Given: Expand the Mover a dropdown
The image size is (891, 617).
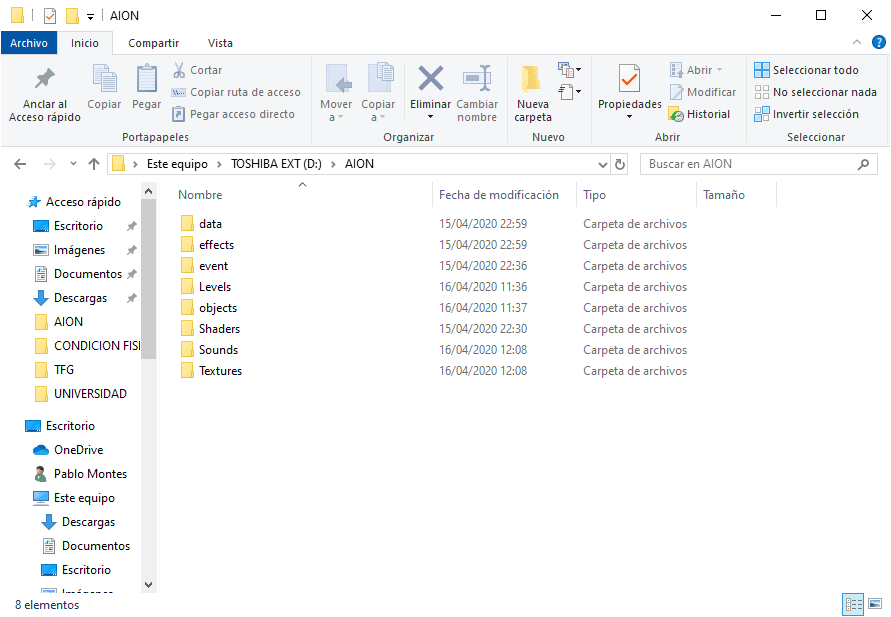Looking at the screenshot, I should point(336,117).
